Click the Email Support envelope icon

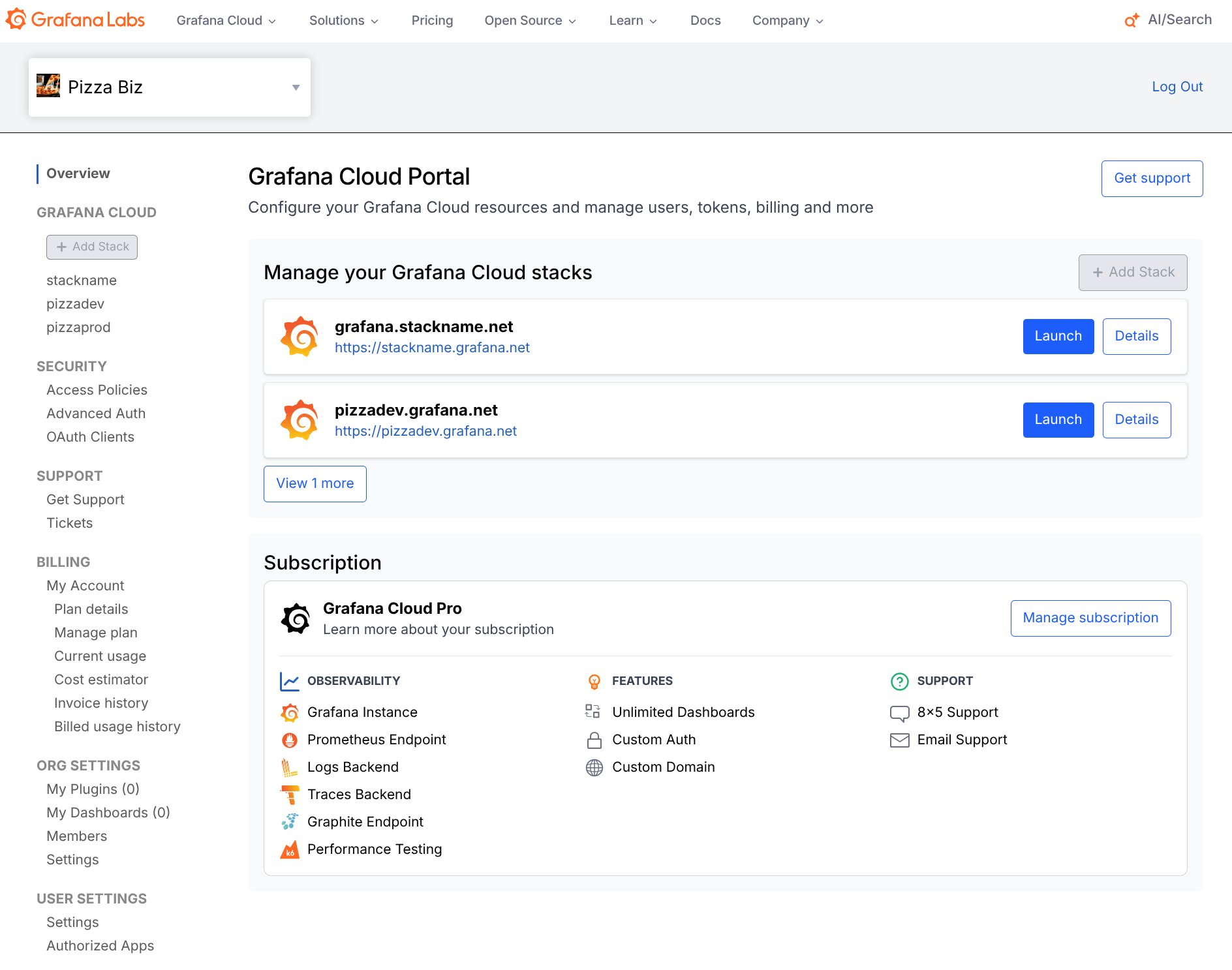coord(899,740)
